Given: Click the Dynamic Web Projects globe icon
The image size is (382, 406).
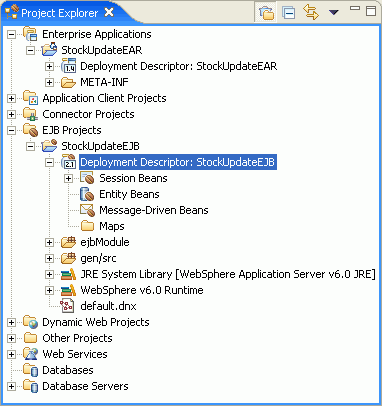Looking at the screenshot, I should click(x=30, y=322).
